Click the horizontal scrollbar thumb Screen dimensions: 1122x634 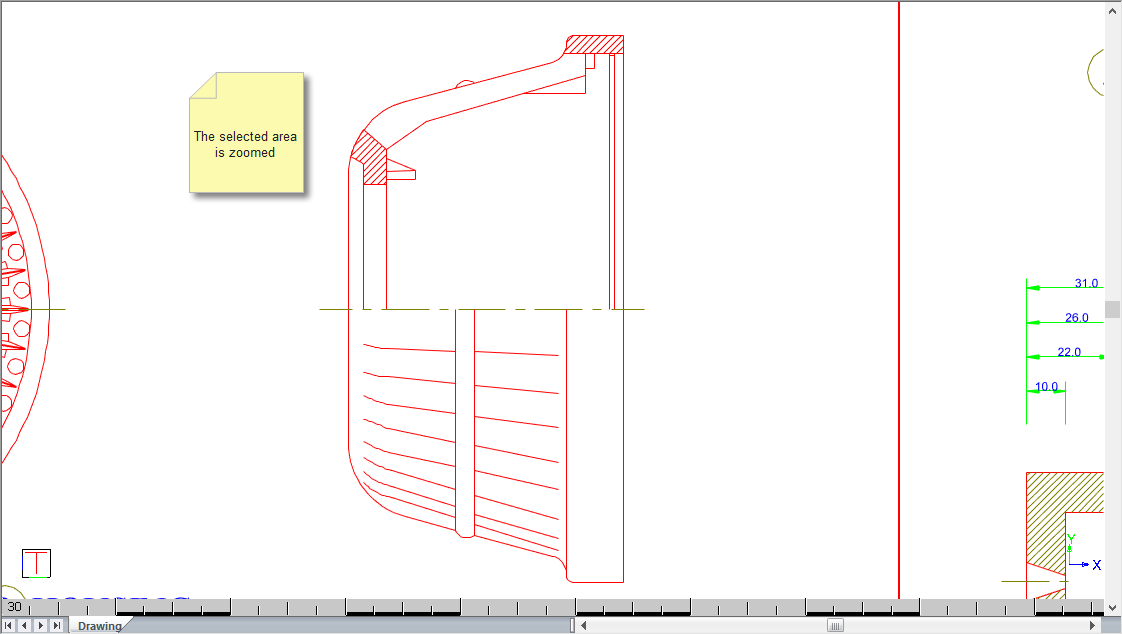pyautogui.click(x=835, y=626)
